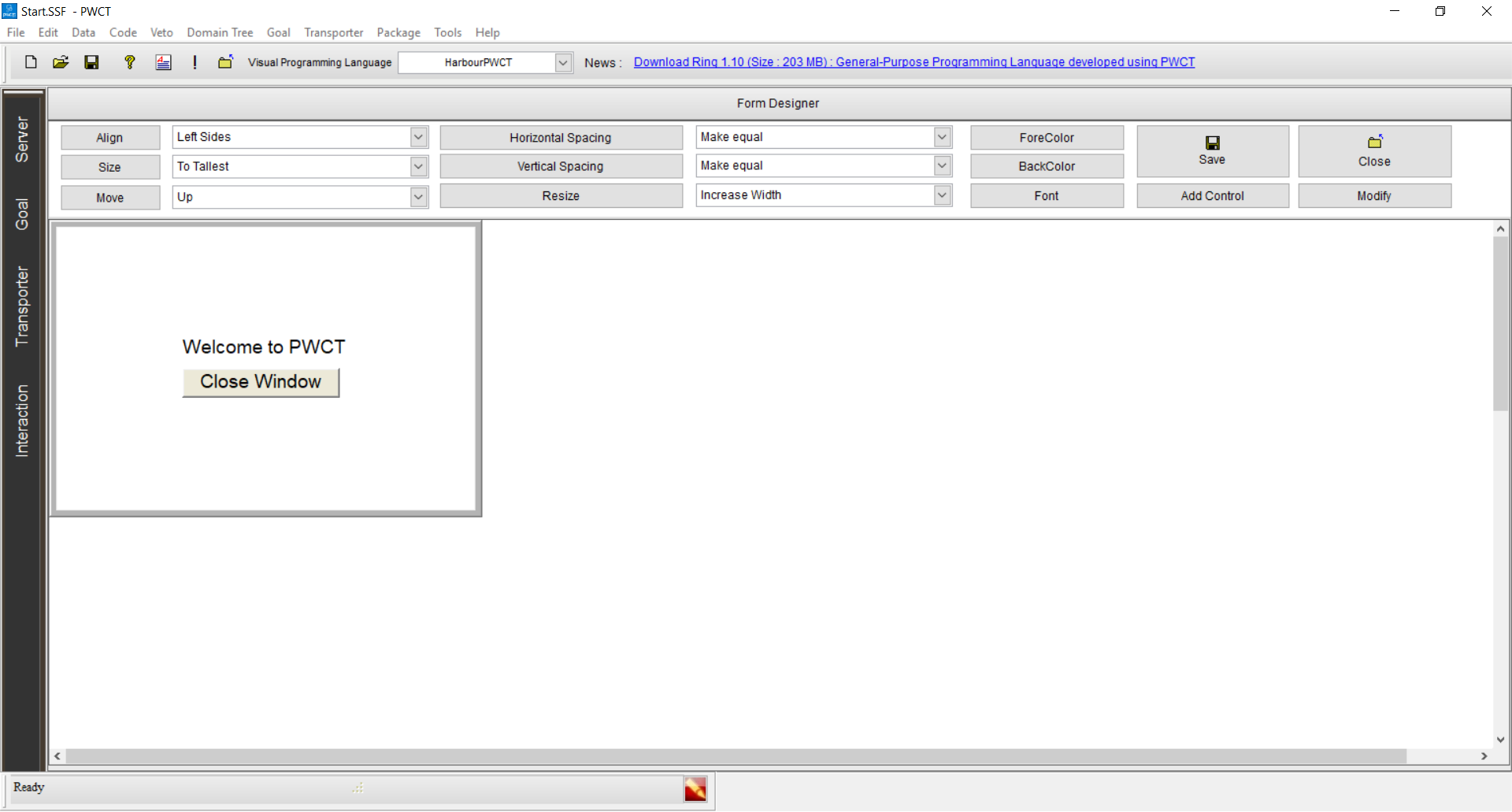Open the Help menu in the menu bar
The image size is (1512, 812).
point(487,32)
